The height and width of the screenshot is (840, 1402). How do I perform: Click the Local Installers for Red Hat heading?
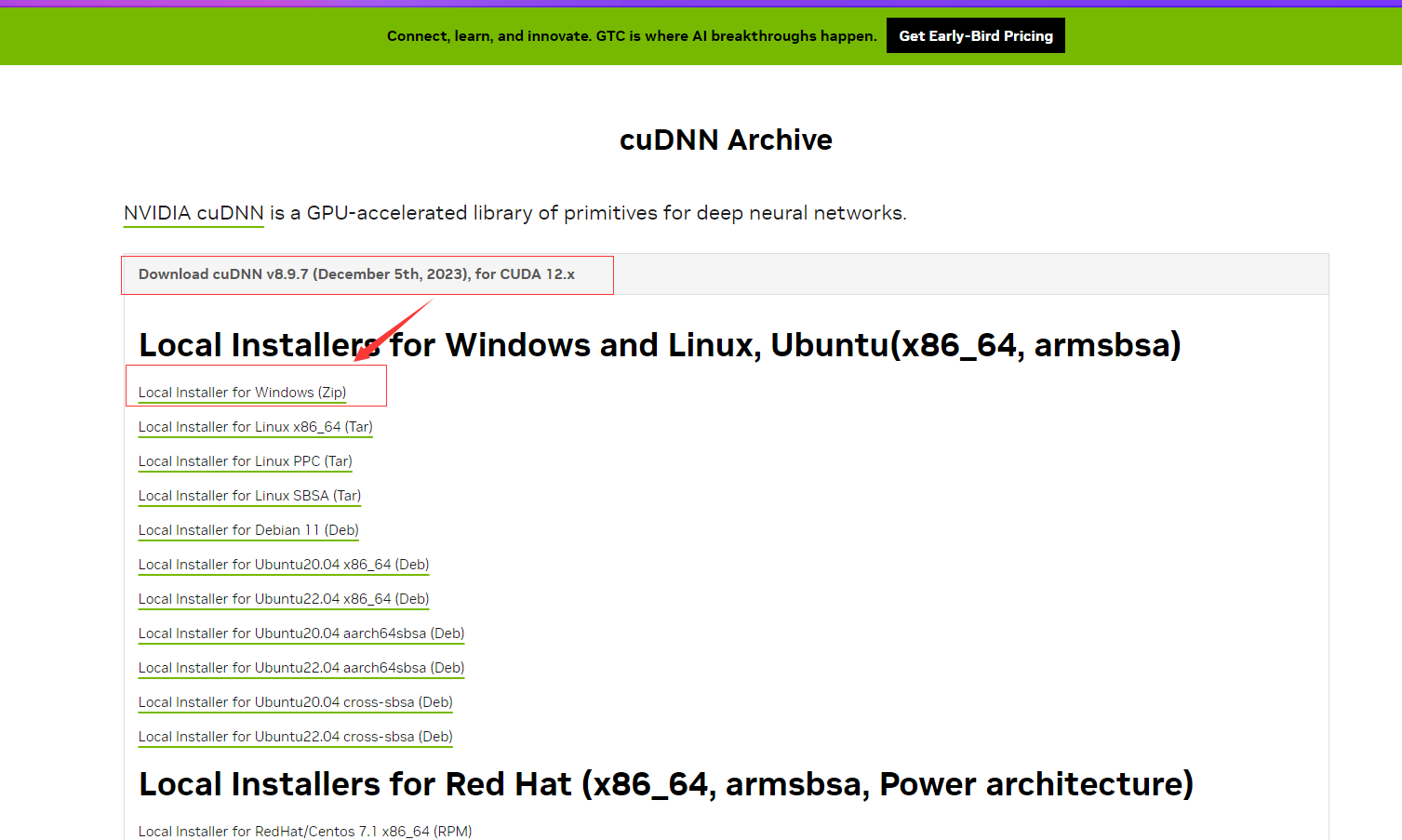click(665, 784)
